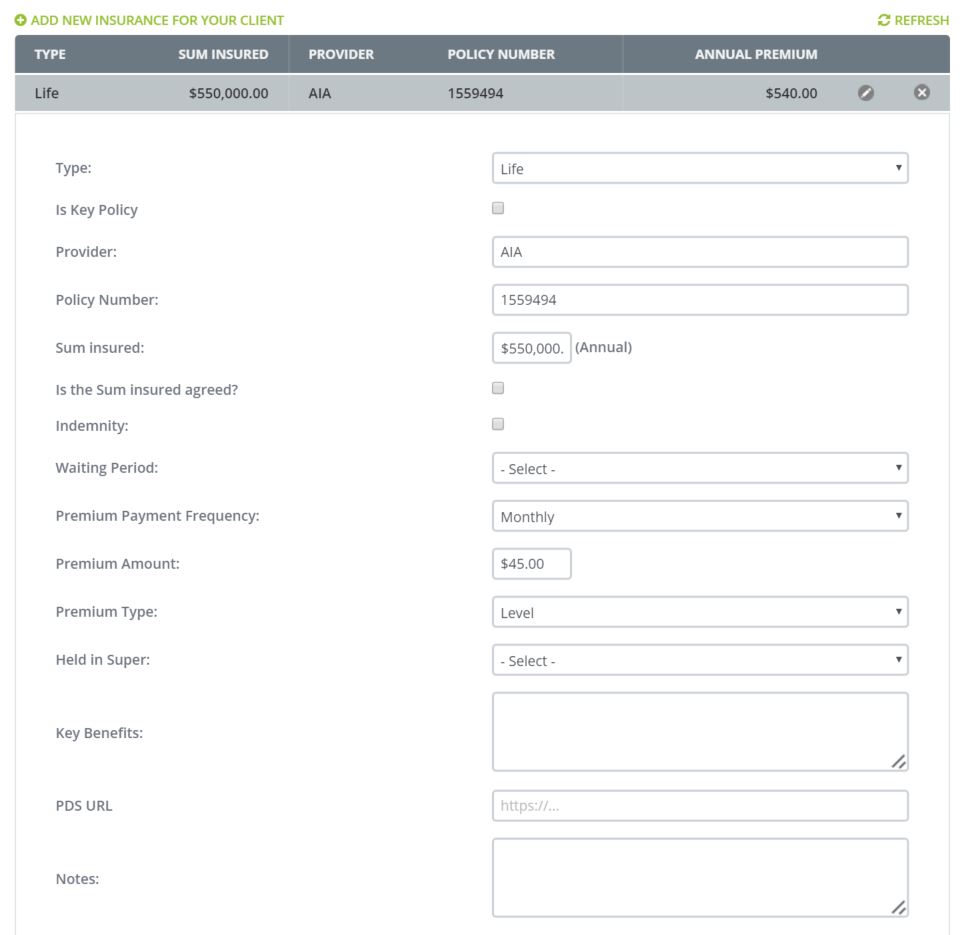The width and height of the screenshot is (967, 935).
Task: Click the green plus icon to add insurance
Action: (21, 20)
